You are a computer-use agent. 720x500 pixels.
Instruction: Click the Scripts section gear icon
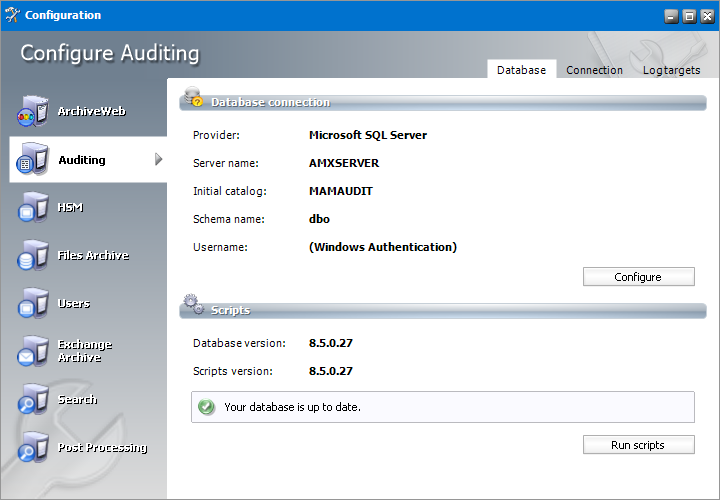(x=193, y=306)
